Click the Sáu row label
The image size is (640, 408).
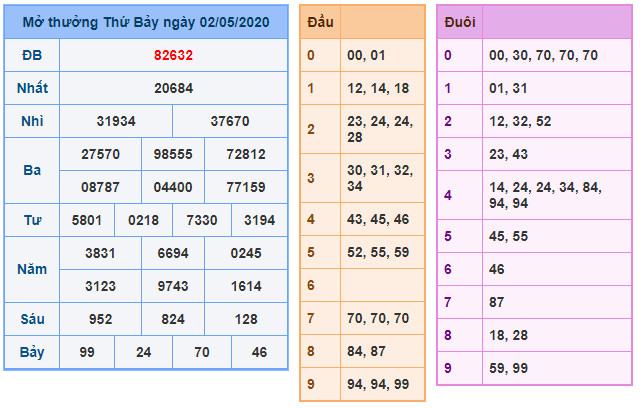point(32,319)
